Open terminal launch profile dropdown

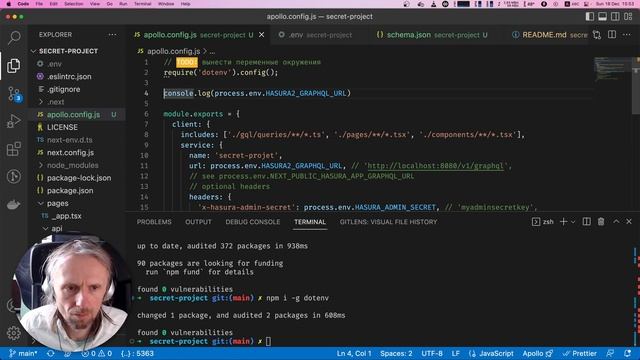click(573, 222)
